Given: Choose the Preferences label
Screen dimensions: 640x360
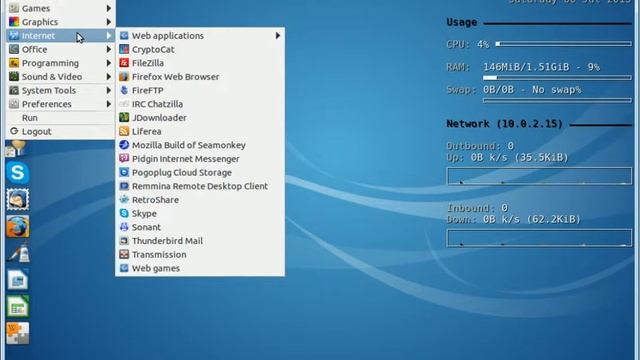Looking at the screenshot, I should click(47, 104).
